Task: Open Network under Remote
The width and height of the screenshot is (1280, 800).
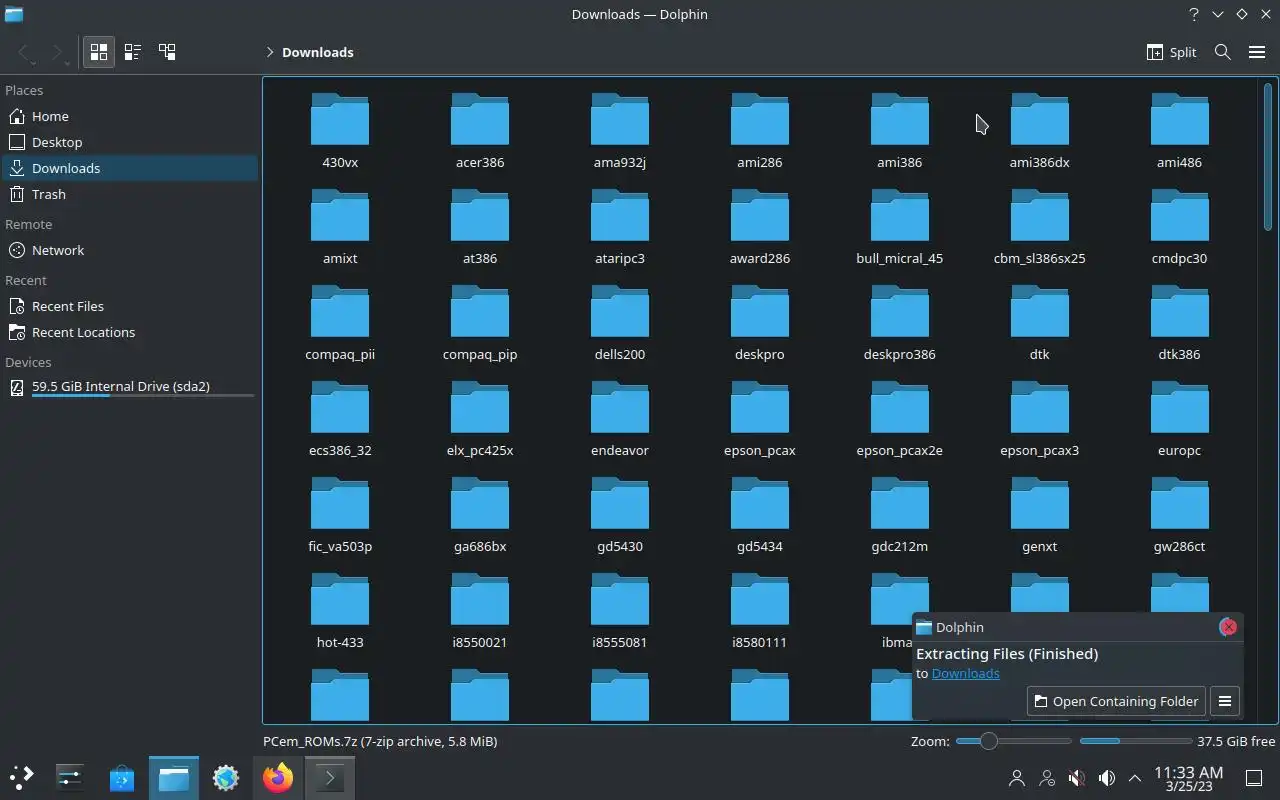Action: tap(130, 250)
